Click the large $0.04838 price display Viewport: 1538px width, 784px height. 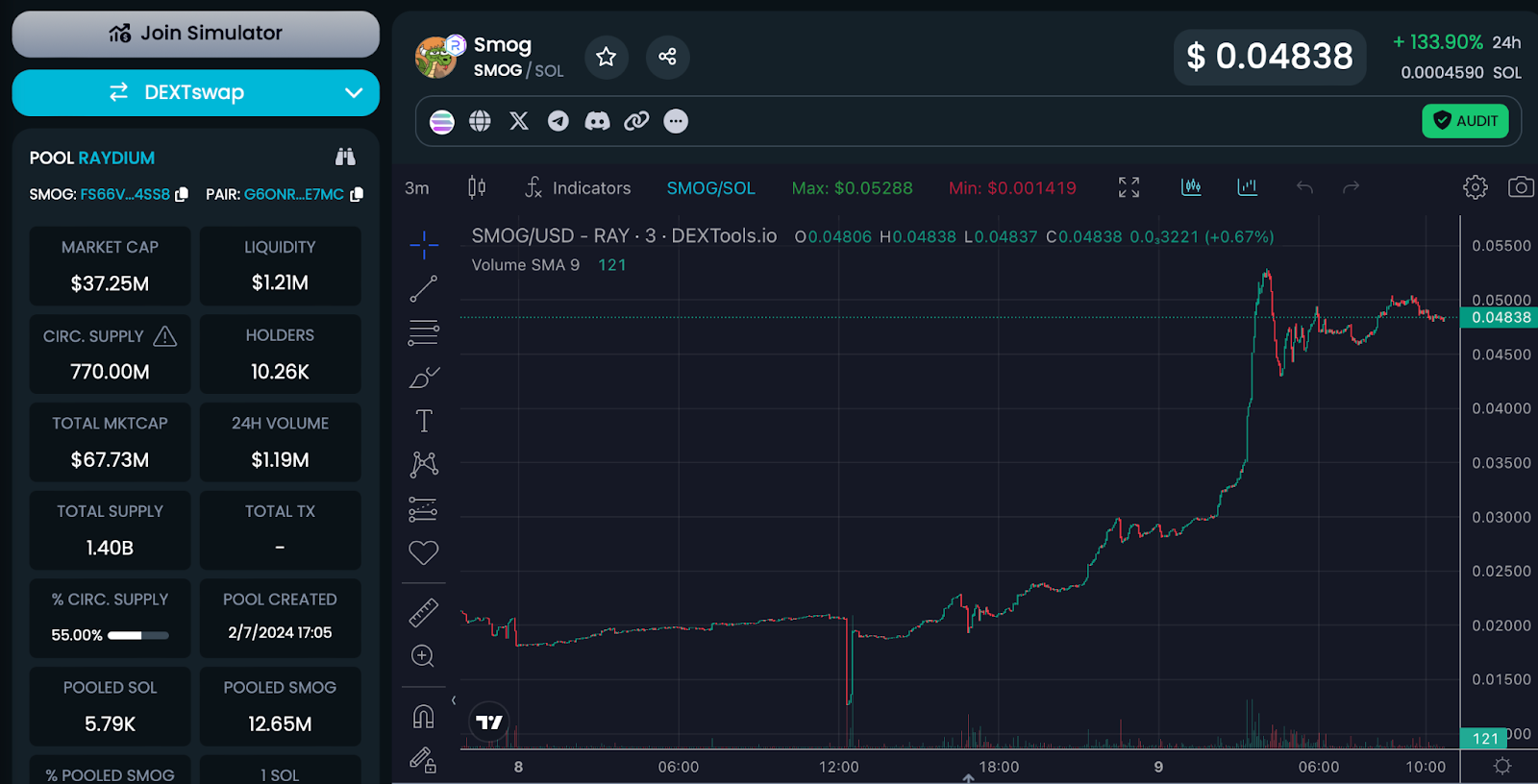tap(1270, 57)
